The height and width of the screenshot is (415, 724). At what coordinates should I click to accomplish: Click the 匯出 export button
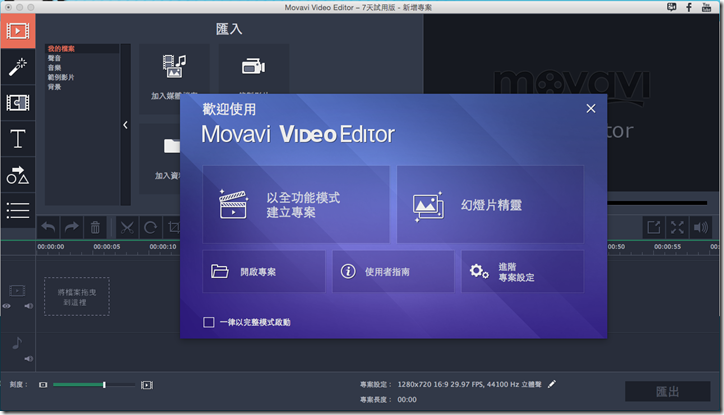(x=668, y=391)
